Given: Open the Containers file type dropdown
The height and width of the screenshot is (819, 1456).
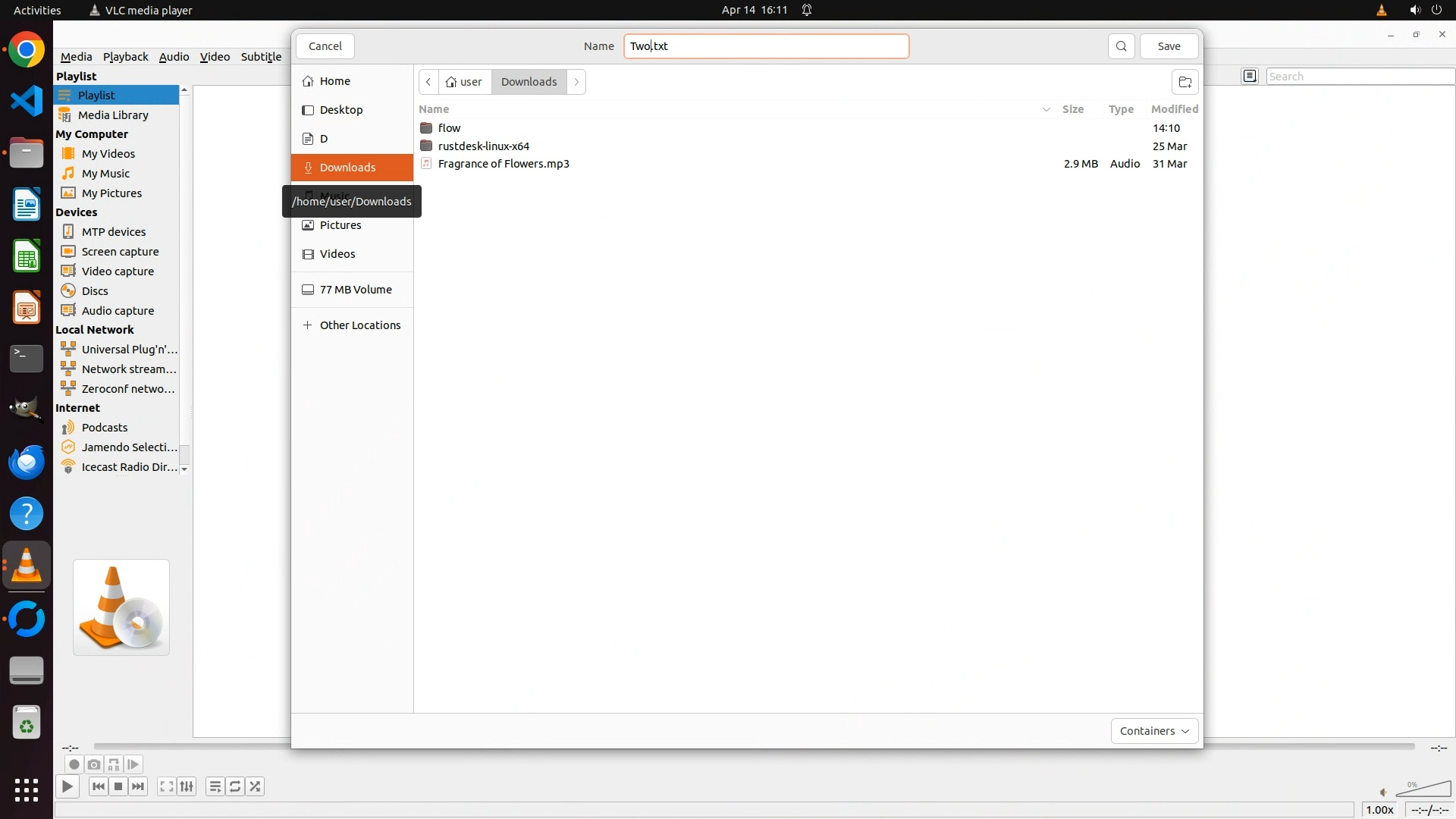Looking at the screenshot, I should pos(1153,731).
